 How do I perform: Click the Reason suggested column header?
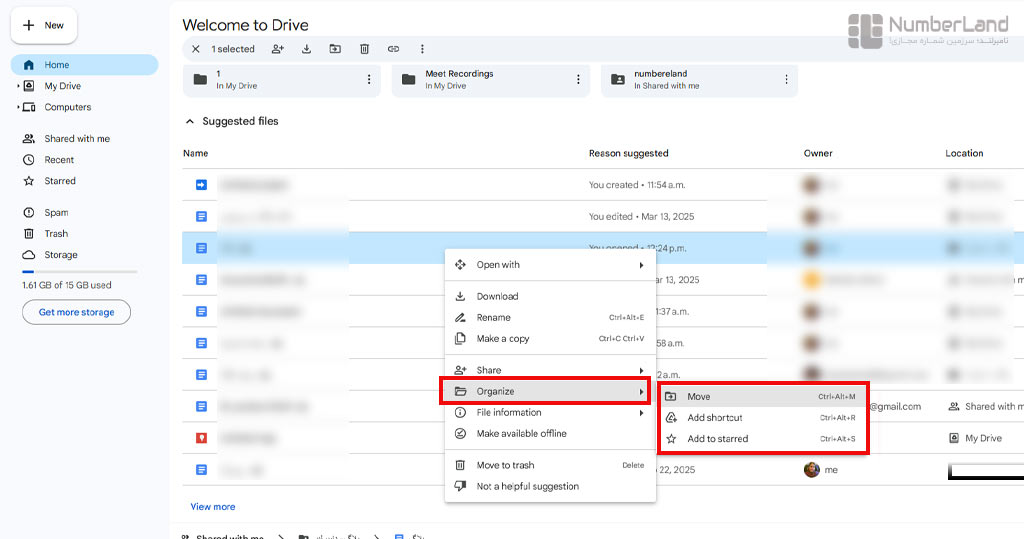tap(628, 153)
